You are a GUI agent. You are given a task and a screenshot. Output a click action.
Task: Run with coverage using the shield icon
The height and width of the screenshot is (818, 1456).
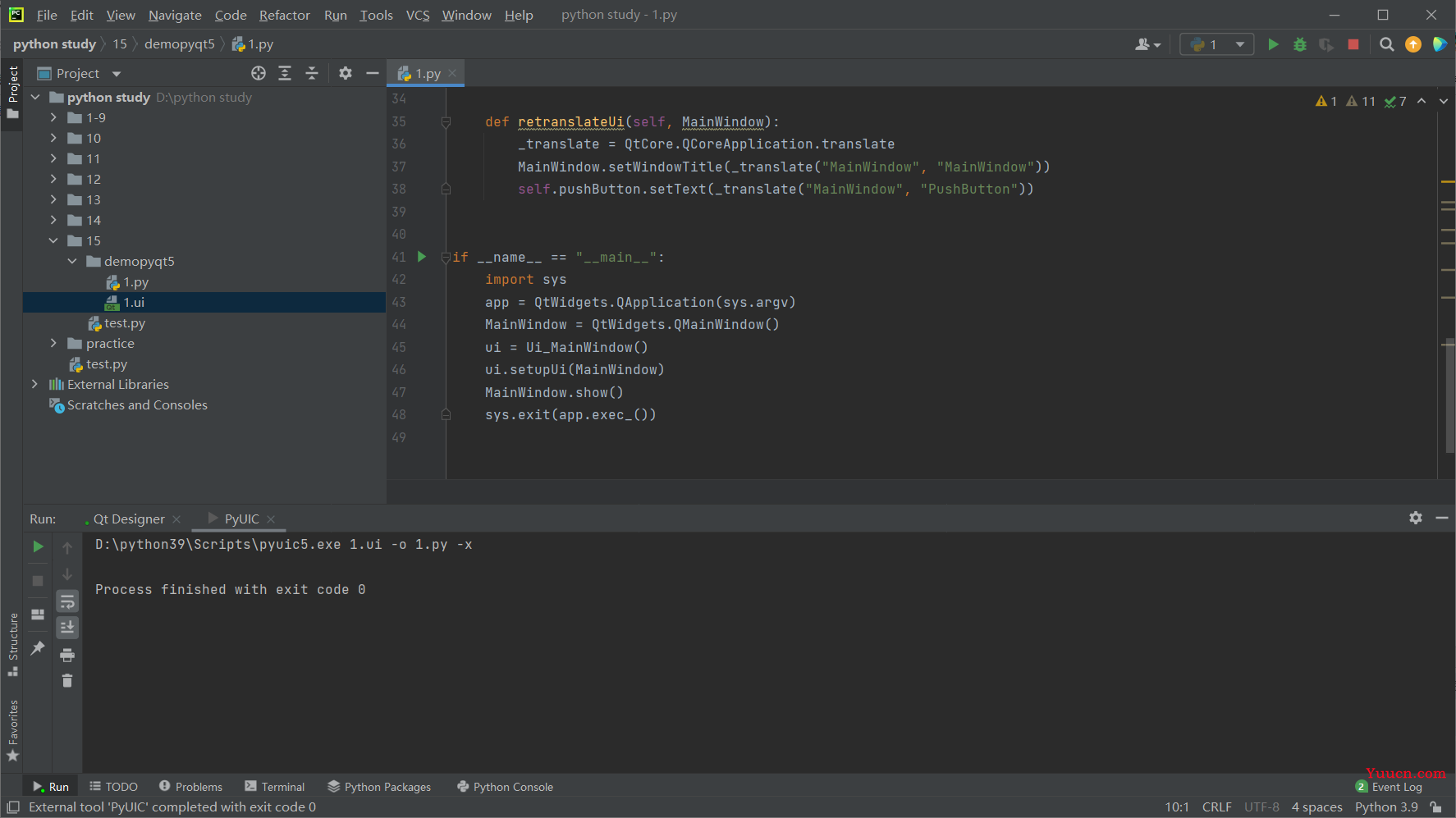tap(1326, 44)
